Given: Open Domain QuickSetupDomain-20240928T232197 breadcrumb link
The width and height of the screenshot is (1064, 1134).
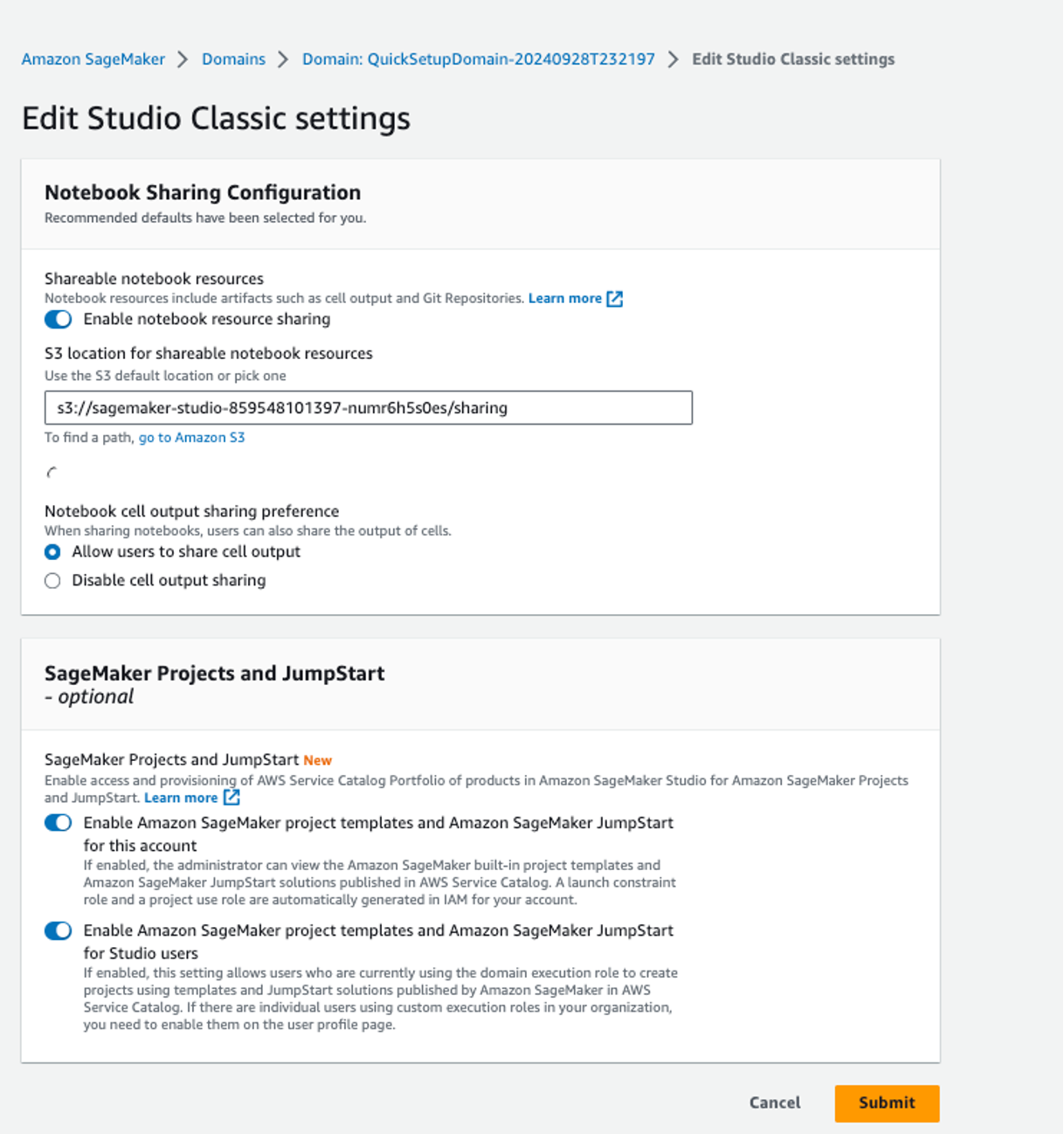Looking at the screenshot, I should tap(477, 59).
